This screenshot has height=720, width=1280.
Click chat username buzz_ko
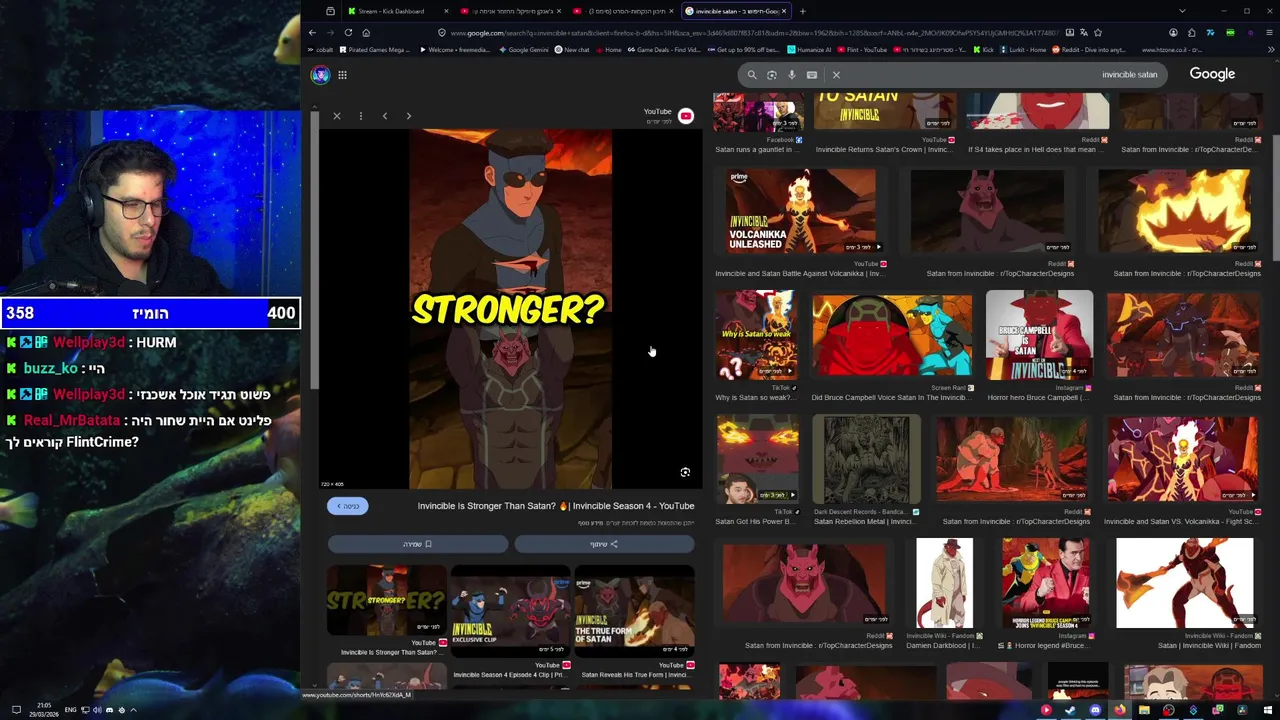point(50,368)
